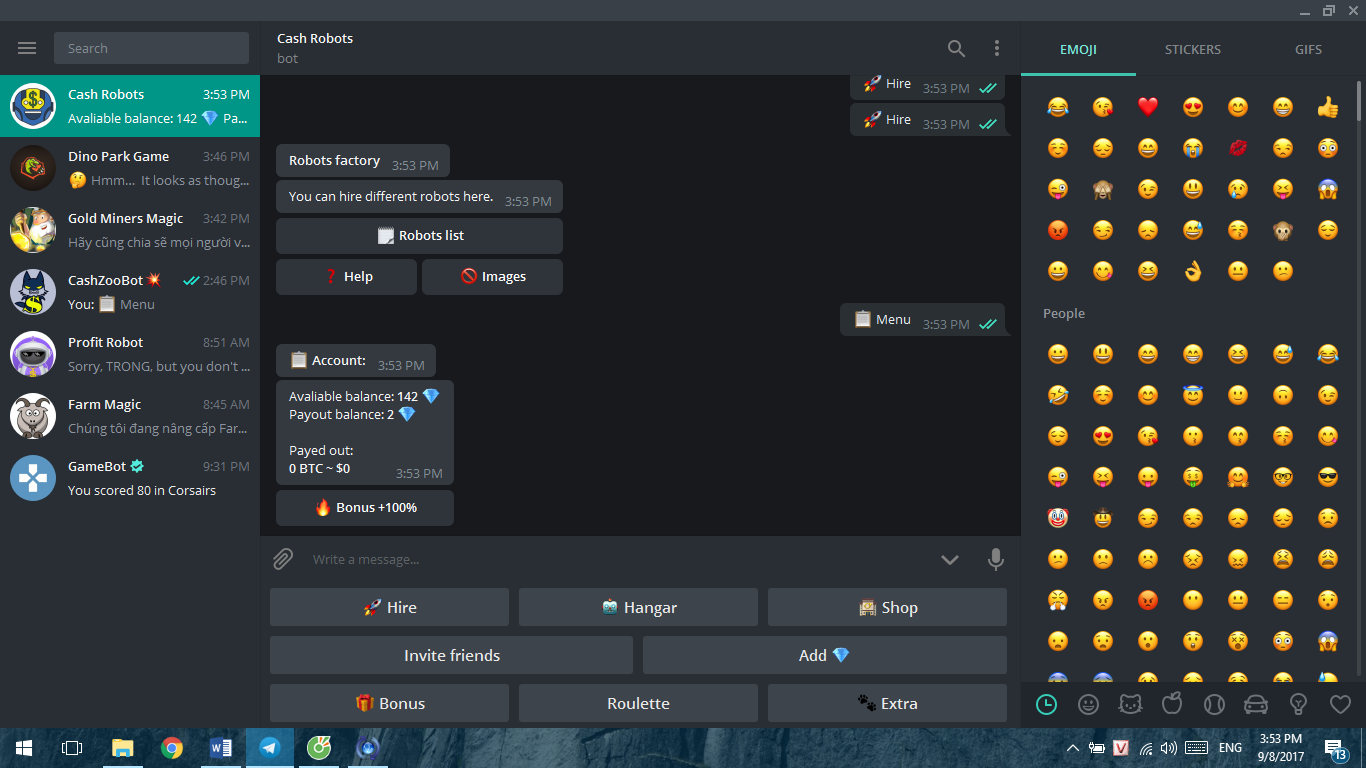Attach a file with the paperclip icon
The image size is (1366, 768).
(x=283, y=559)
